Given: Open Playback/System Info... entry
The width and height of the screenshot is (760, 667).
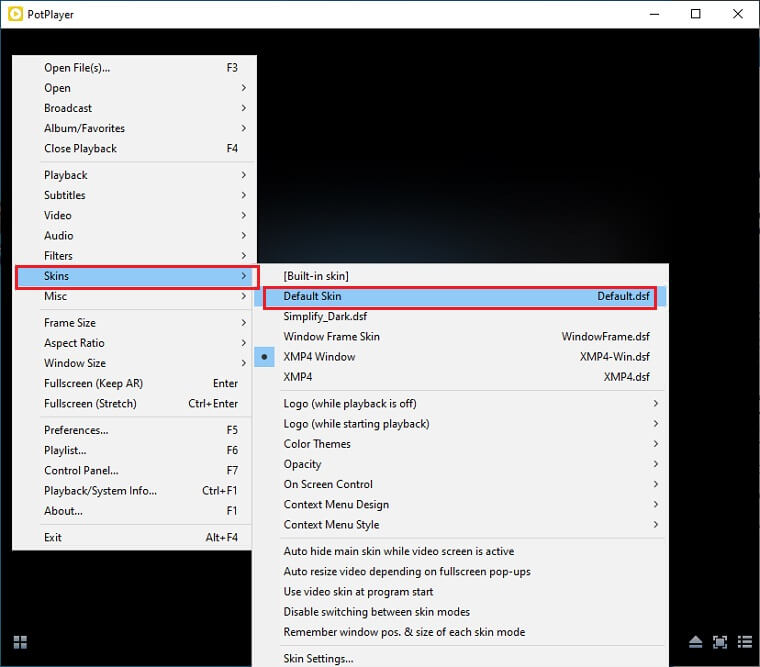Looking at the screenshot, I should click(134, 491).
